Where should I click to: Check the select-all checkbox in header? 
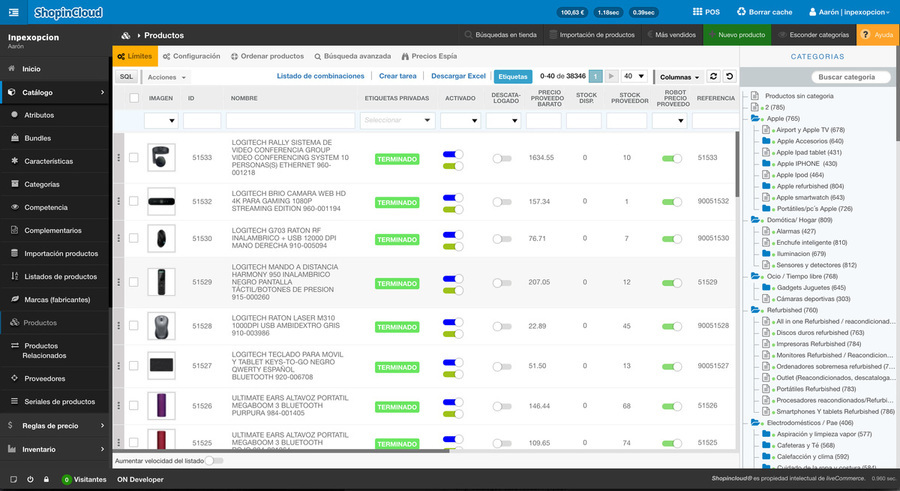click(x=134, y=98)
